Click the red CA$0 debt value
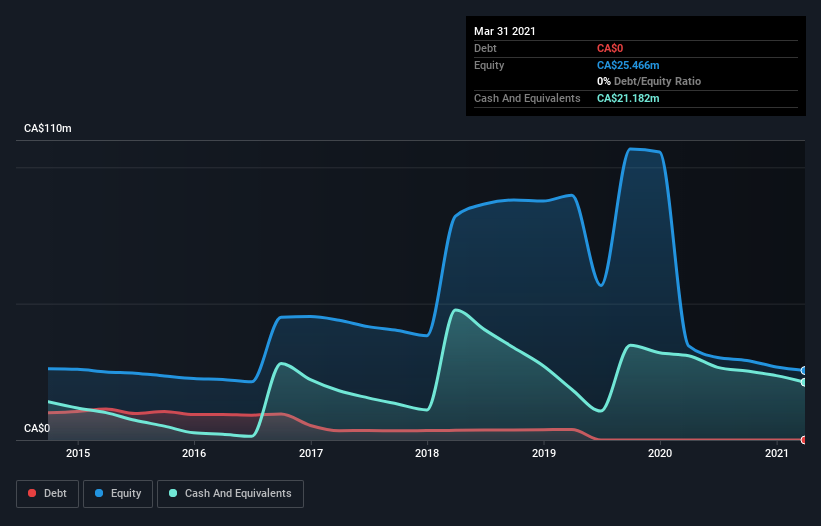Image resolution: width=821 pixels, height=526 pixels. tap(610, 48)
